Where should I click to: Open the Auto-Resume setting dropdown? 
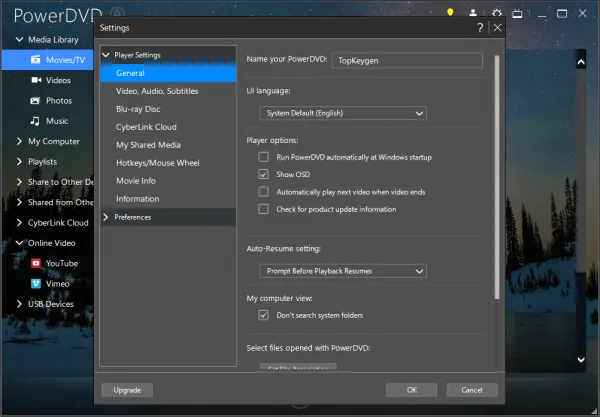[343, 271]
